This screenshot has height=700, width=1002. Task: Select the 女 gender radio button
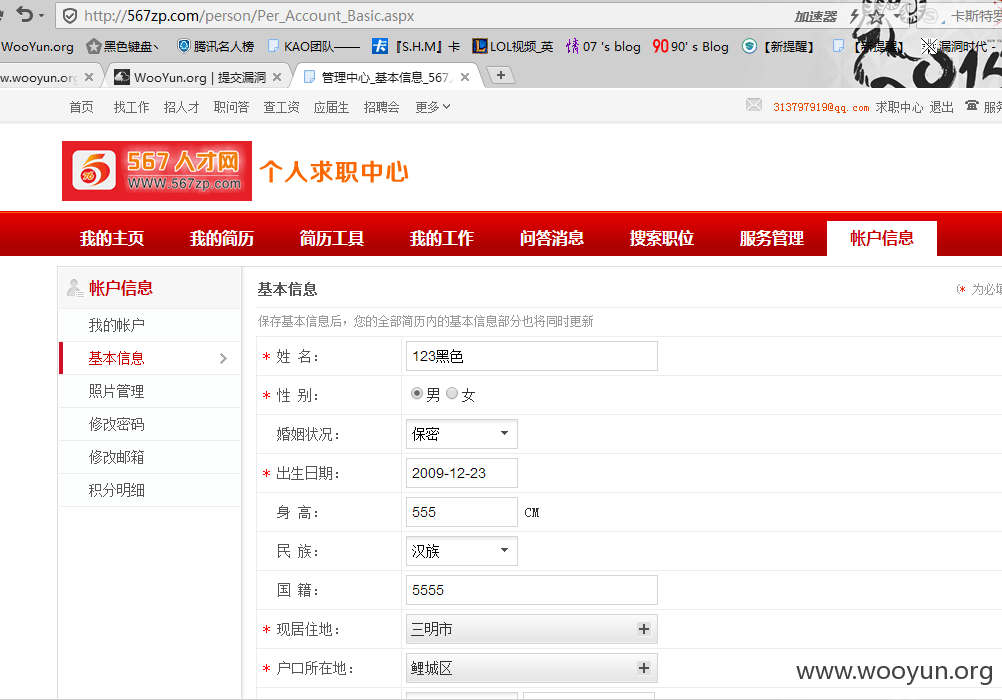452,393
